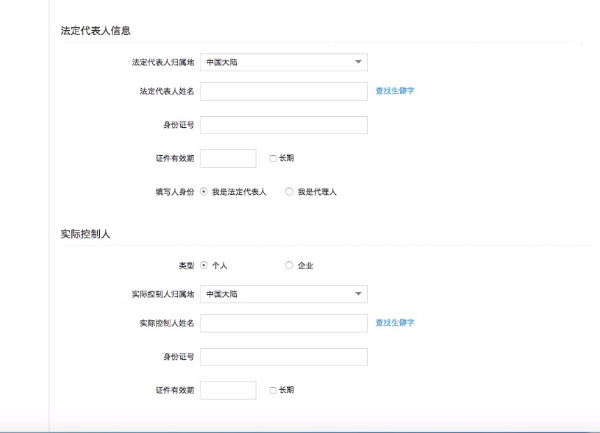600x433 pixels.
Task: Click 证件有效期 box in 法定代表人信息 section
Action: click(x=228, y=158)
